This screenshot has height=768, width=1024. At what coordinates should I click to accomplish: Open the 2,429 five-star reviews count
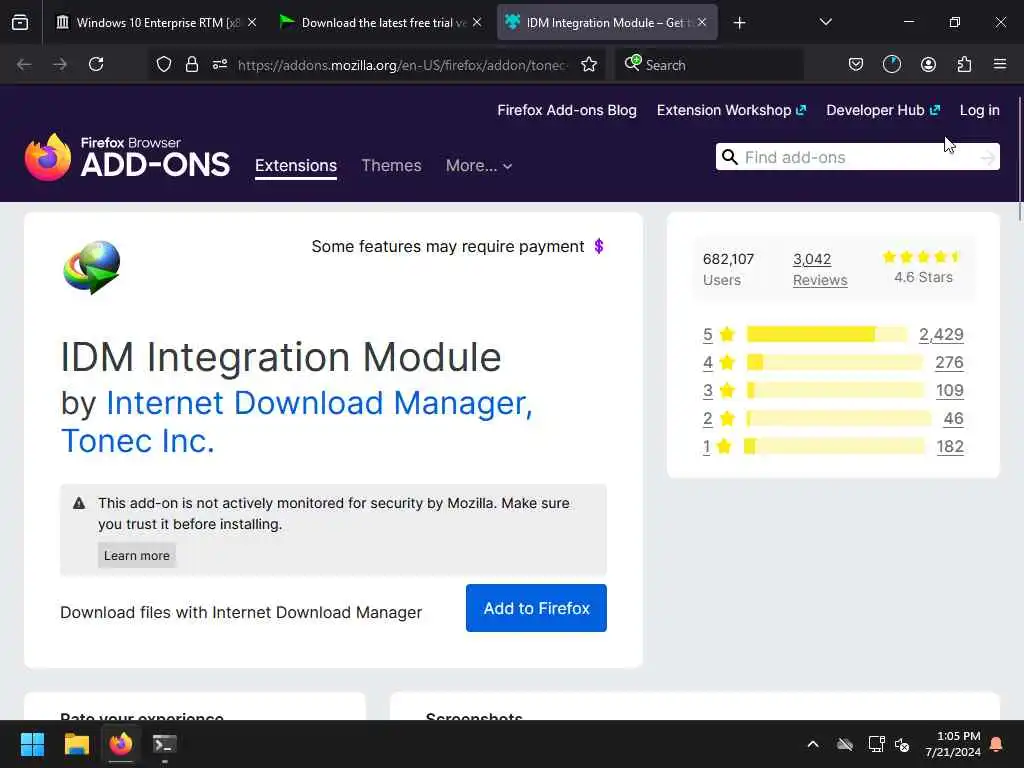point(941,334)
